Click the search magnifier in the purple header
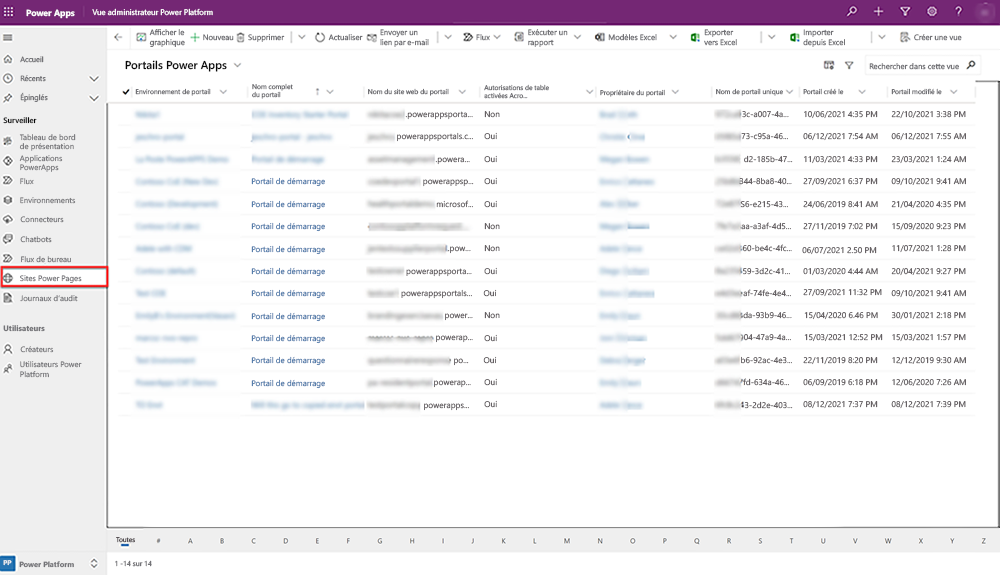The height and width of the screenshot is (575, 1000). [851, 11]
